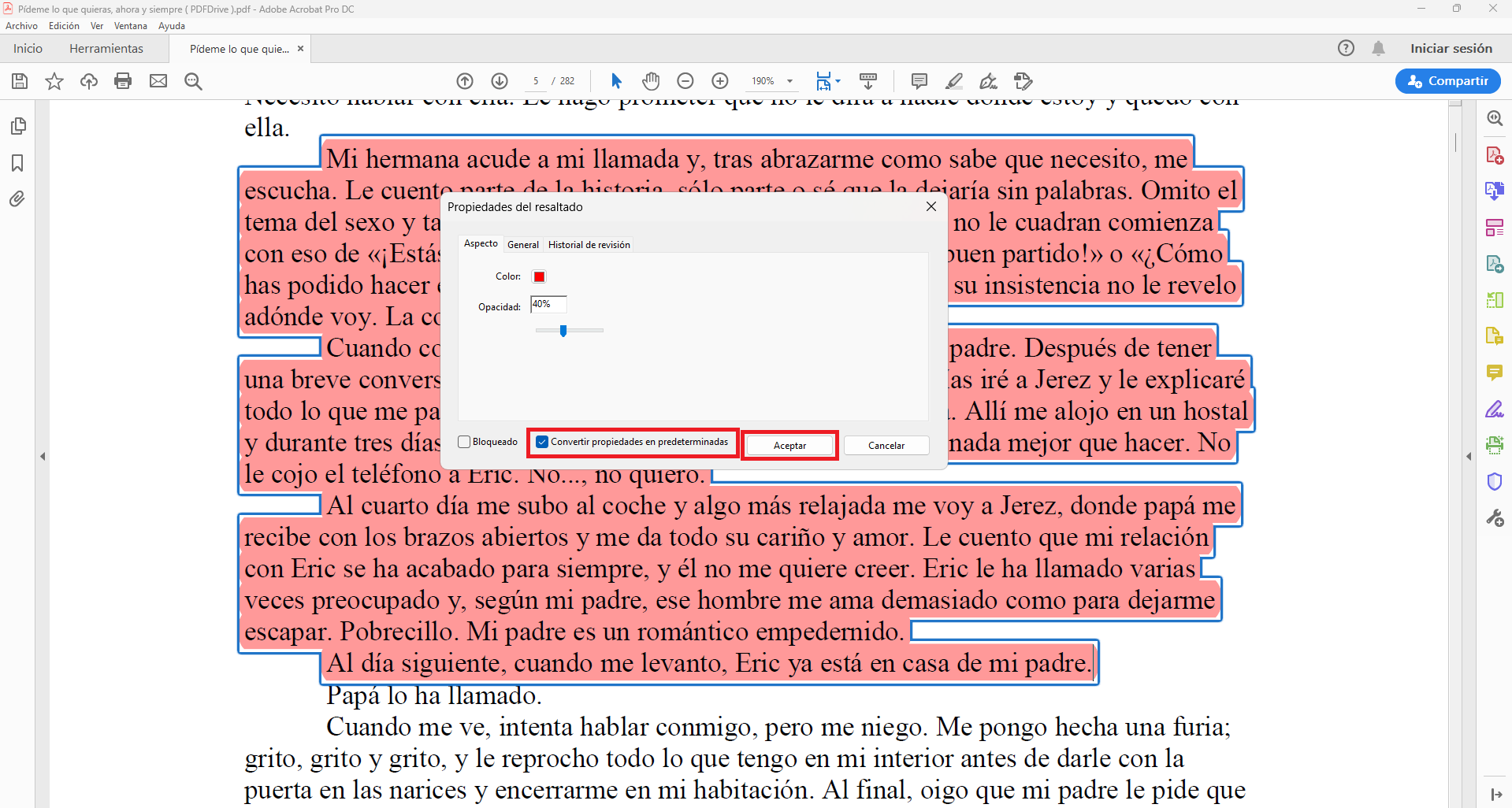The image size is (1512, 808).
Task: Open the red highlight color swatch
Action: click(540, 276)
